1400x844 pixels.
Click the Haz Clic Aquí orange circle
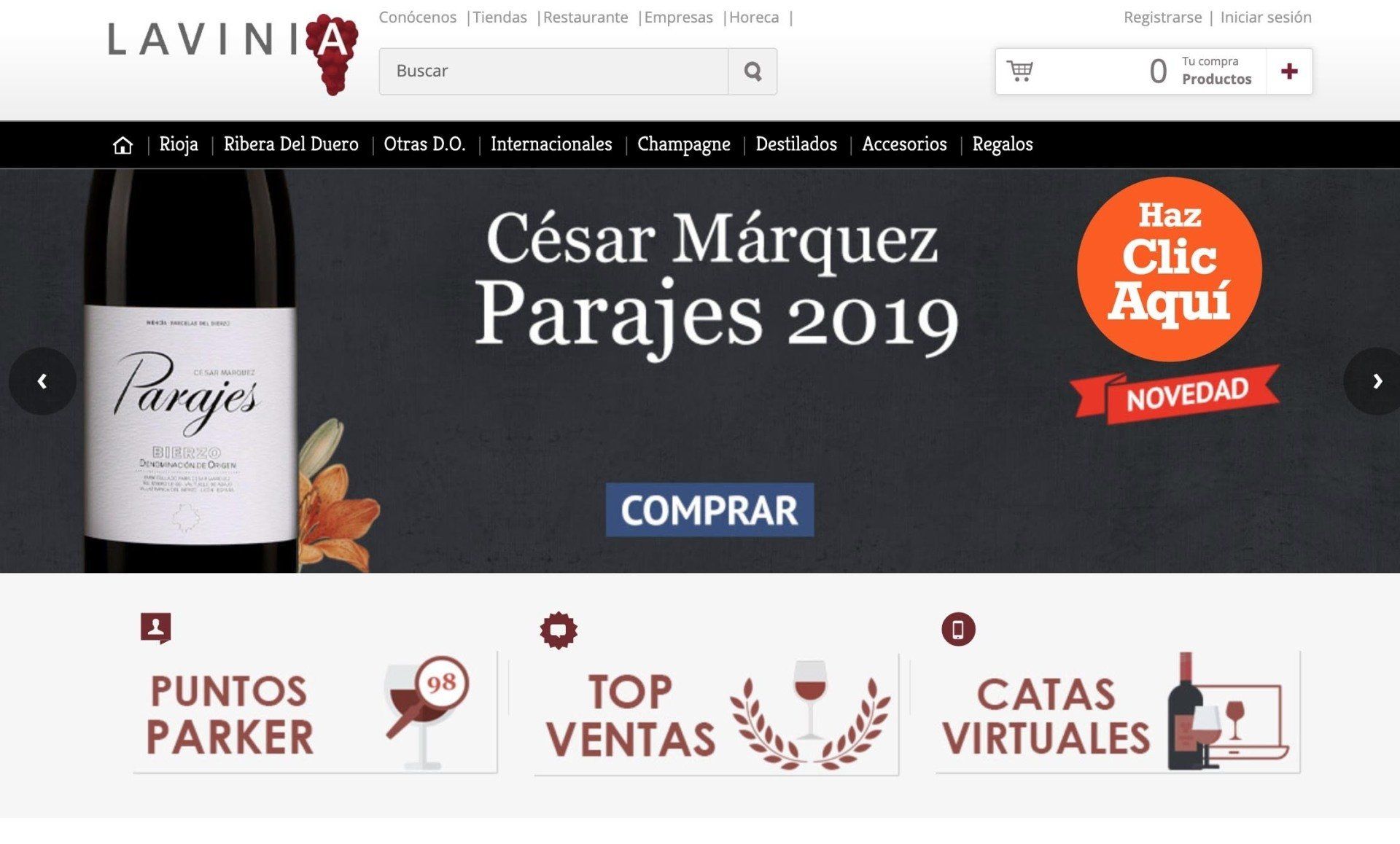1170,269
